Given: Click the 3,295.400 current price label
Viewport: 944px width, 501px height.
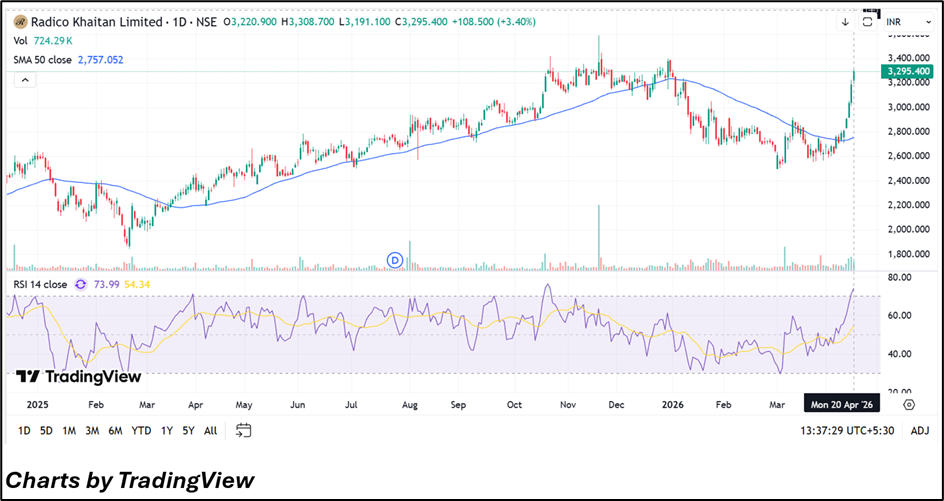Looking at the screenshot, I should coord(909,72).
